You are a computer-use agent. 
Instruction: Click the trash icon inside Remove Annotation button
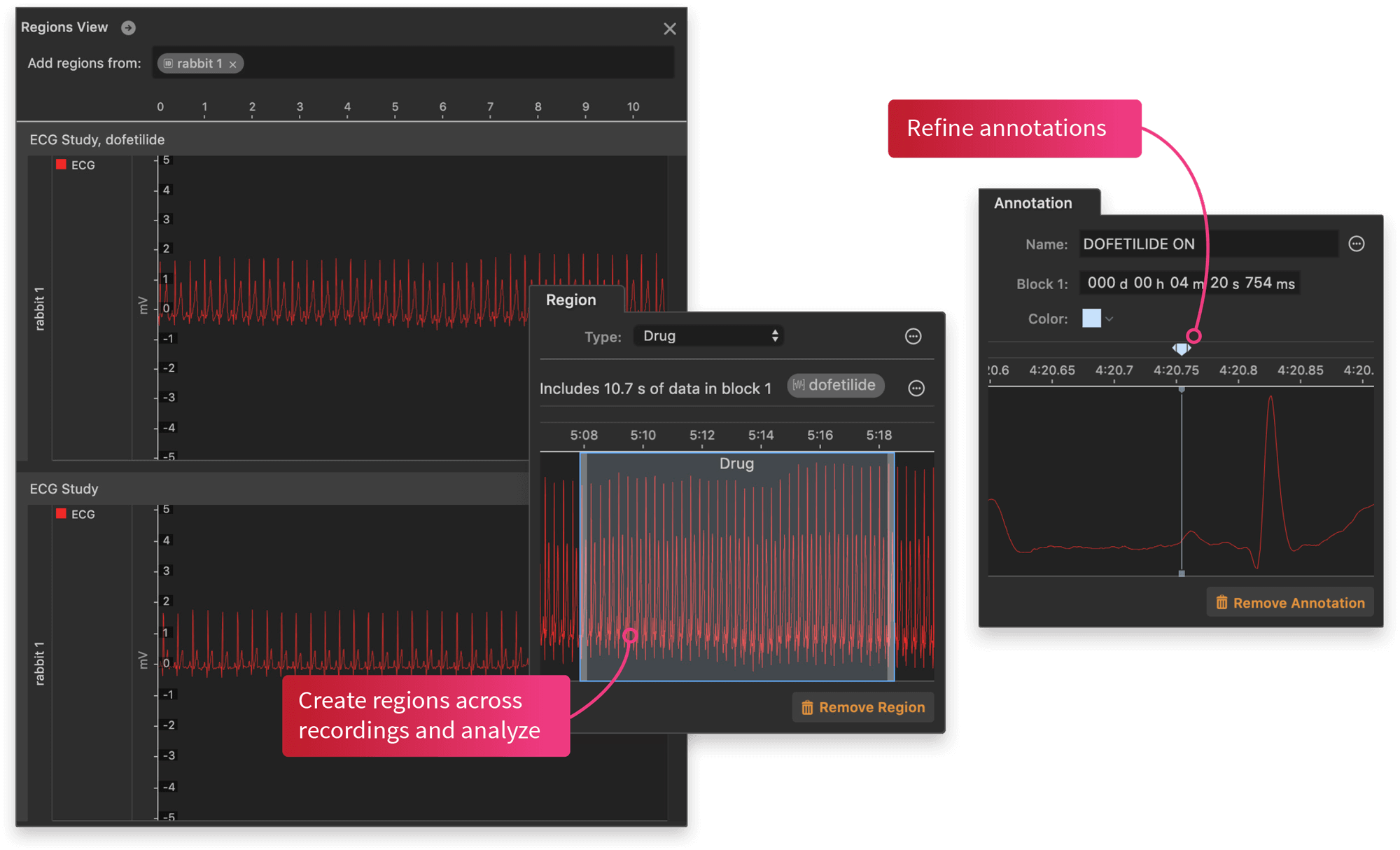tap(1221, 601)
